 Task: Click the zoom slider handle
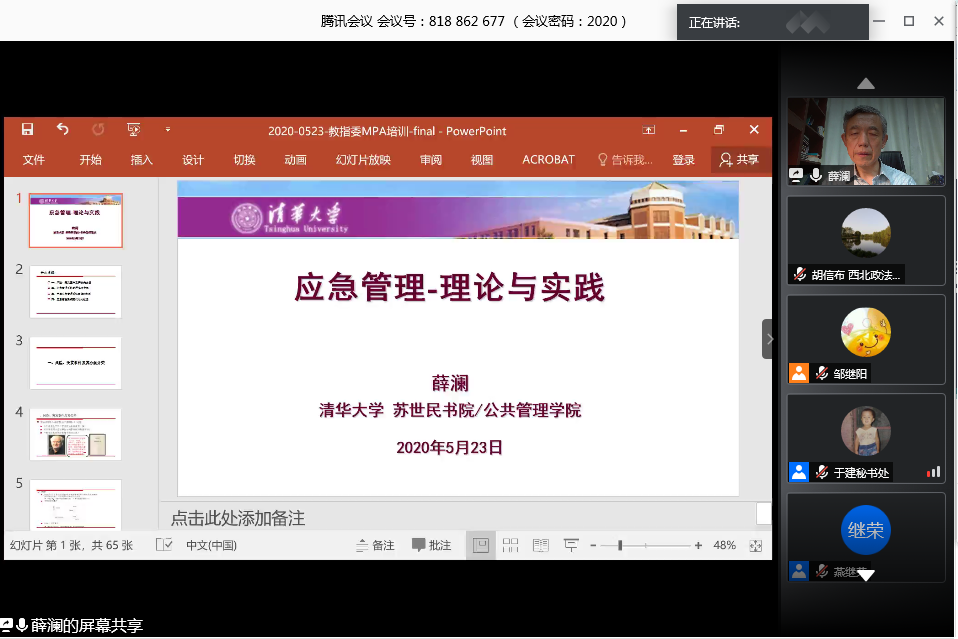pyautogui.click(x=620, y=545)
